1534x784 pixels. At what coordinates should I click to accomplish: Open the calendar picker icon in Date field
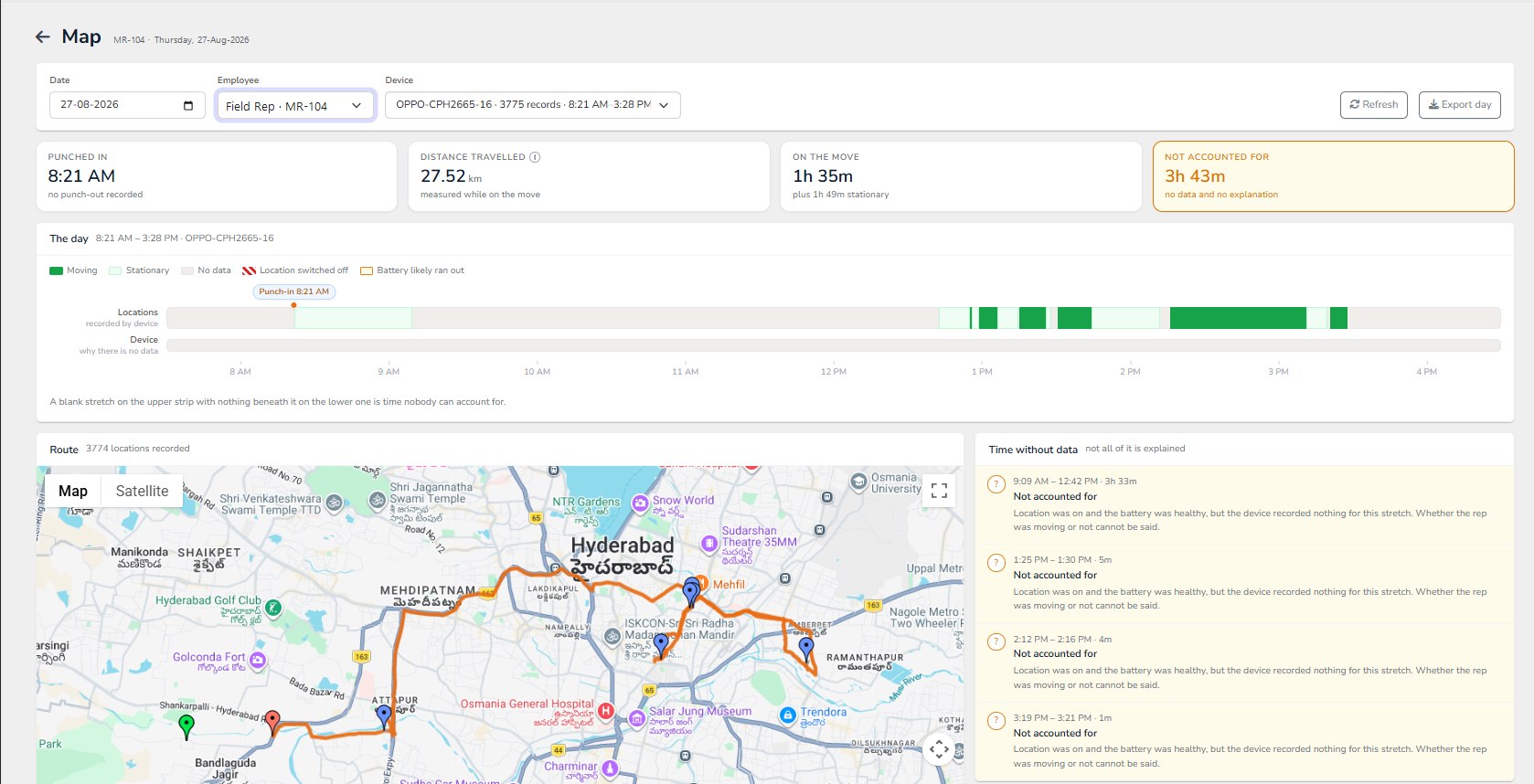[x=188, y=105]
